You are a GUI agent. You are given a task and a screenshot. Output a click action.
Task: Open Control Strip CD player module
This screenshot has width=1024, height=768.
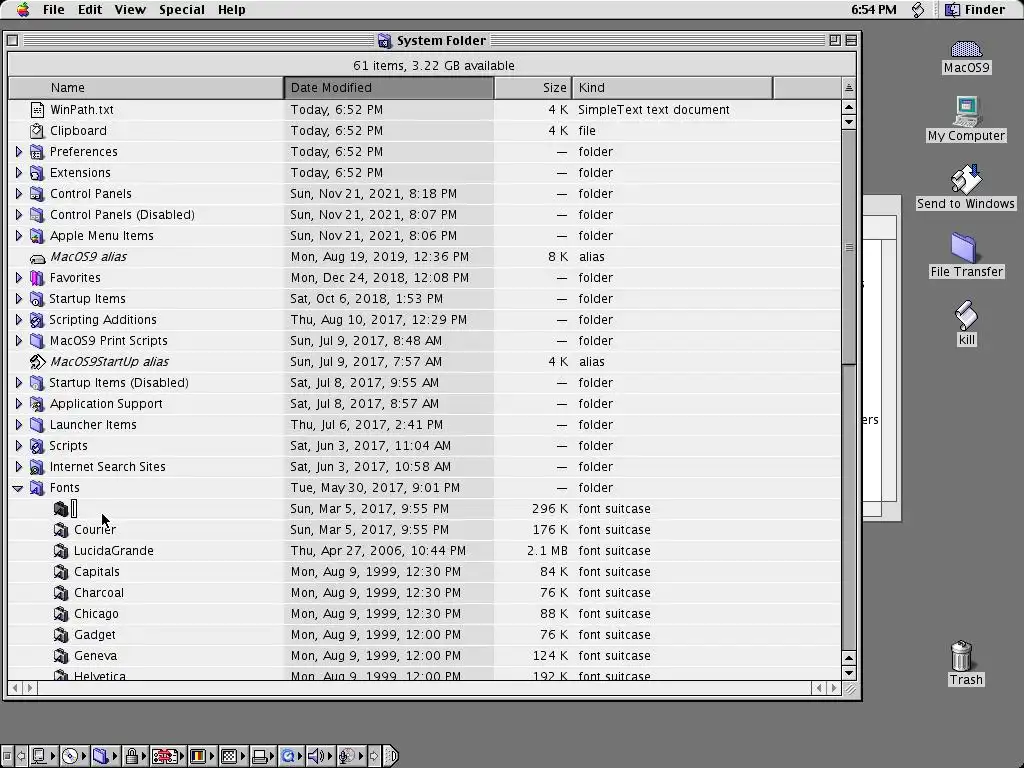coord(74,756)
